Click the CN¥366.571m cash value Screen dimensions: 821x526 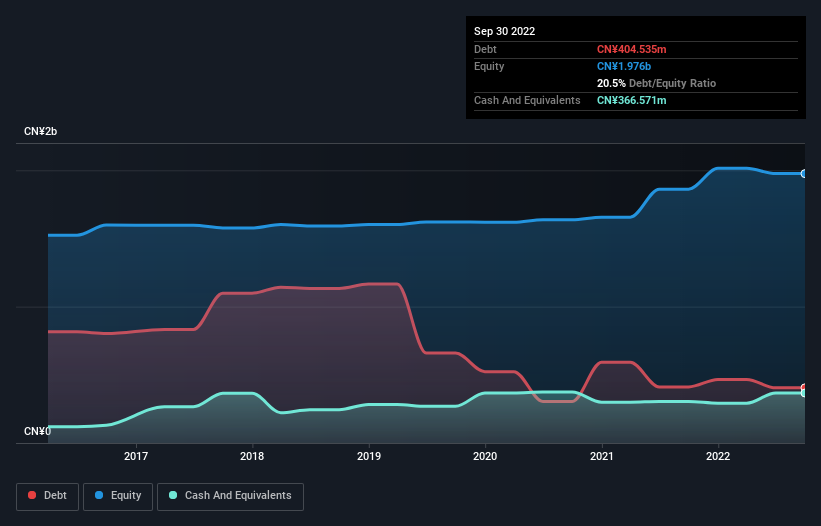631,100
